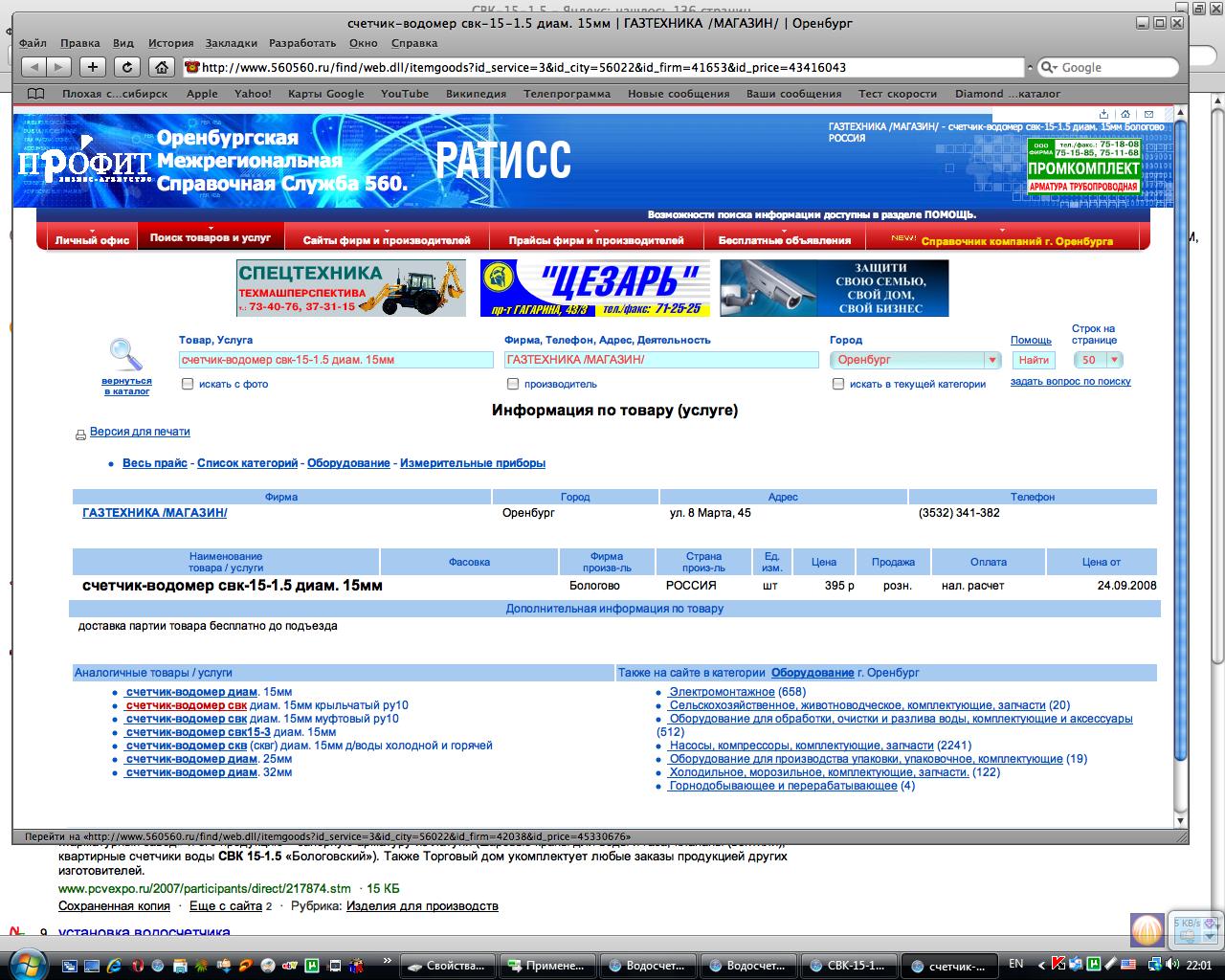Click 'задать вопрос по поиску' link
1225x980 pixels.
click(x=1070, y=381)
